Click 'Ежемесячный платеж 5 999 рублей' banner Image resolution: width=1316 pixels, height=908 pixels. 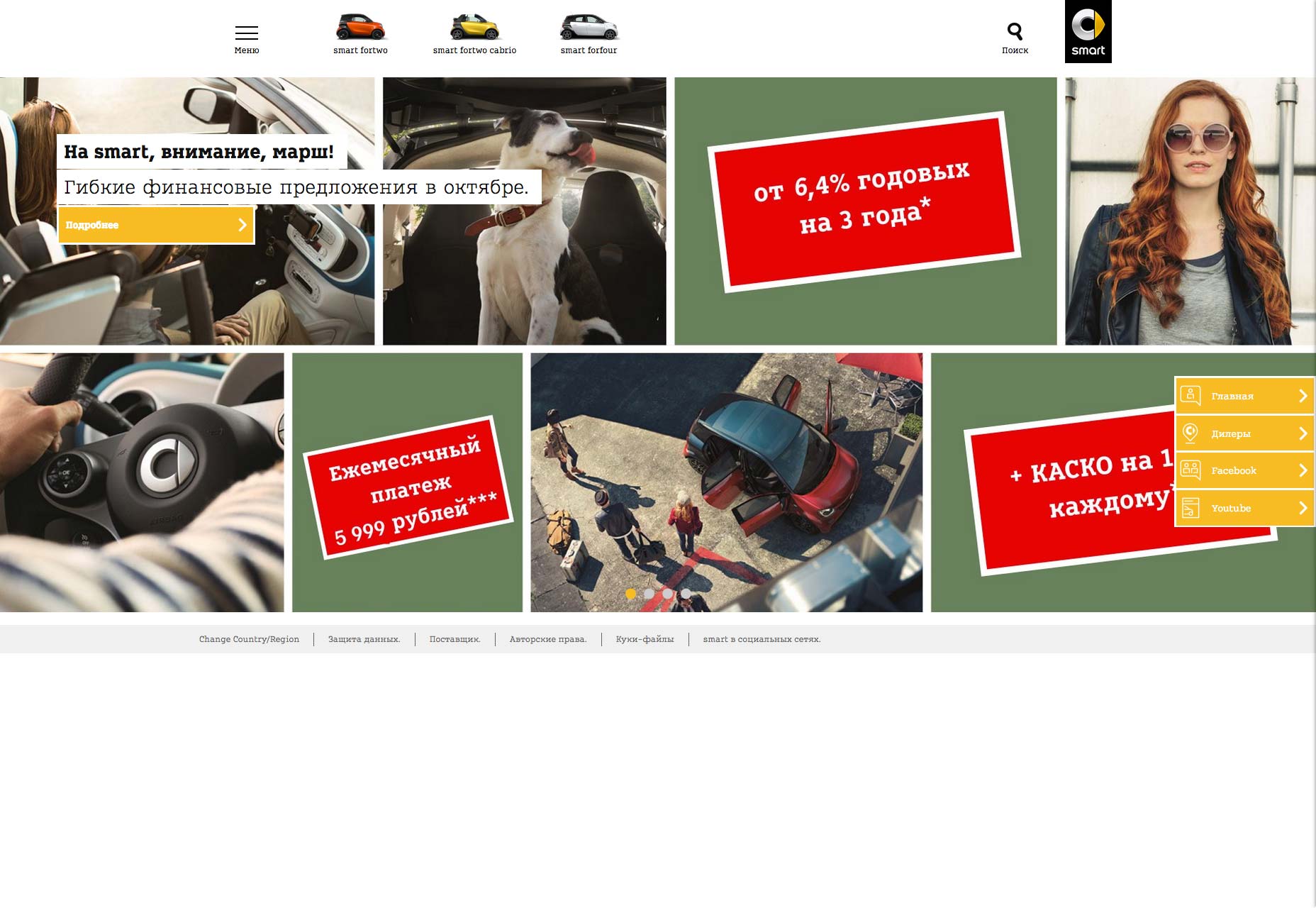coord(408,487)
